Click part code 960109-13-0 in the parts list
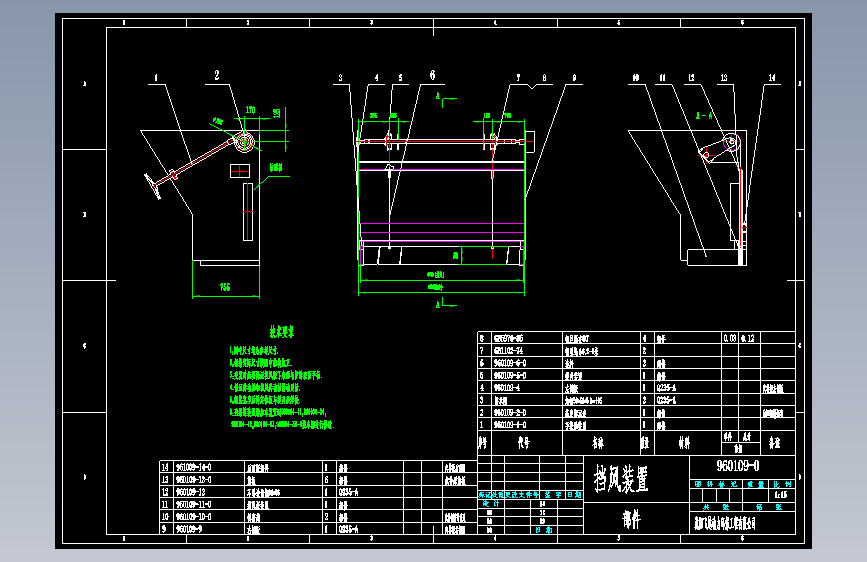 pos(194,480)
